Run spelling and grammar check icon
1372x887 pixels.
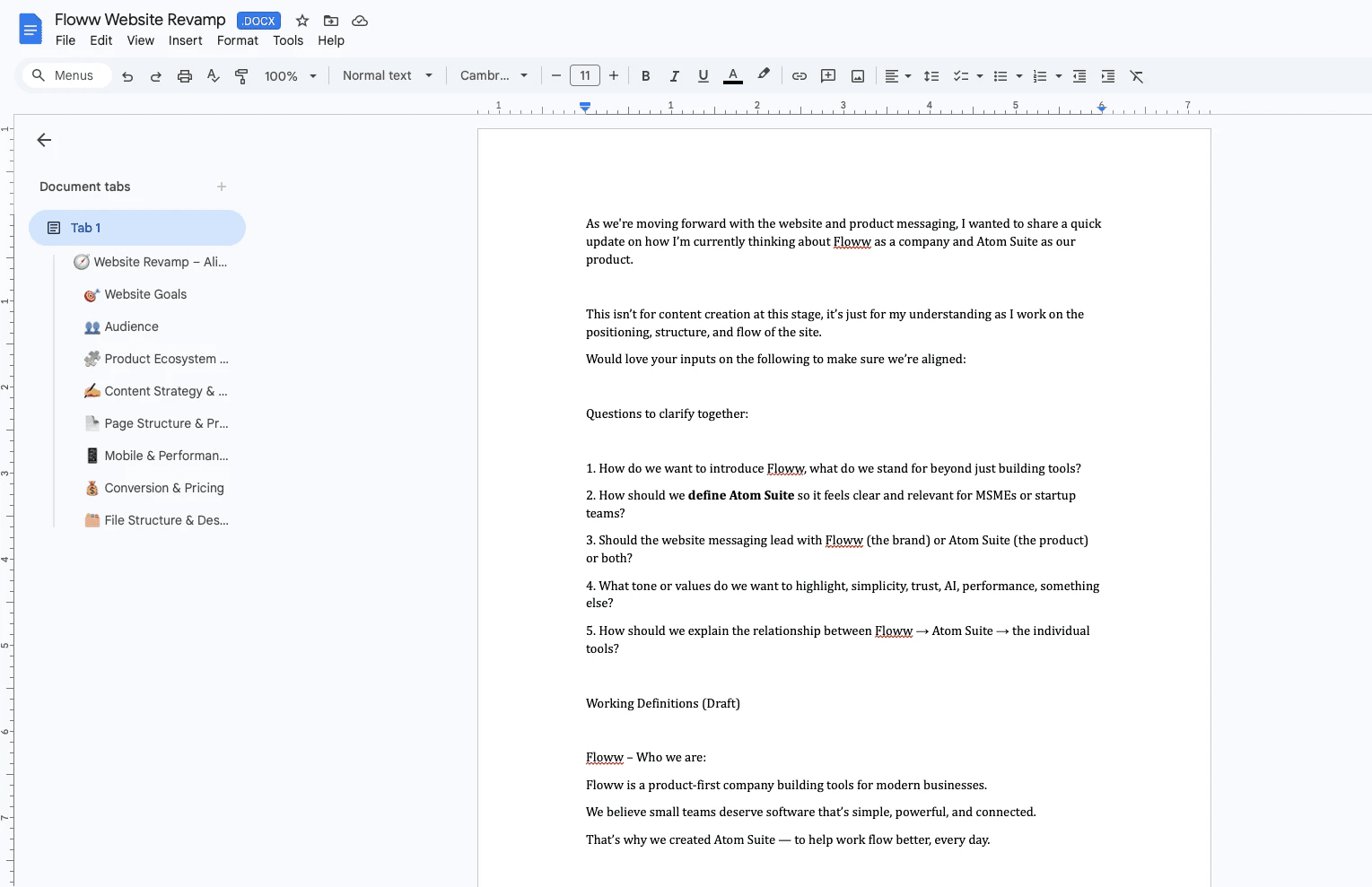point(214,76)
